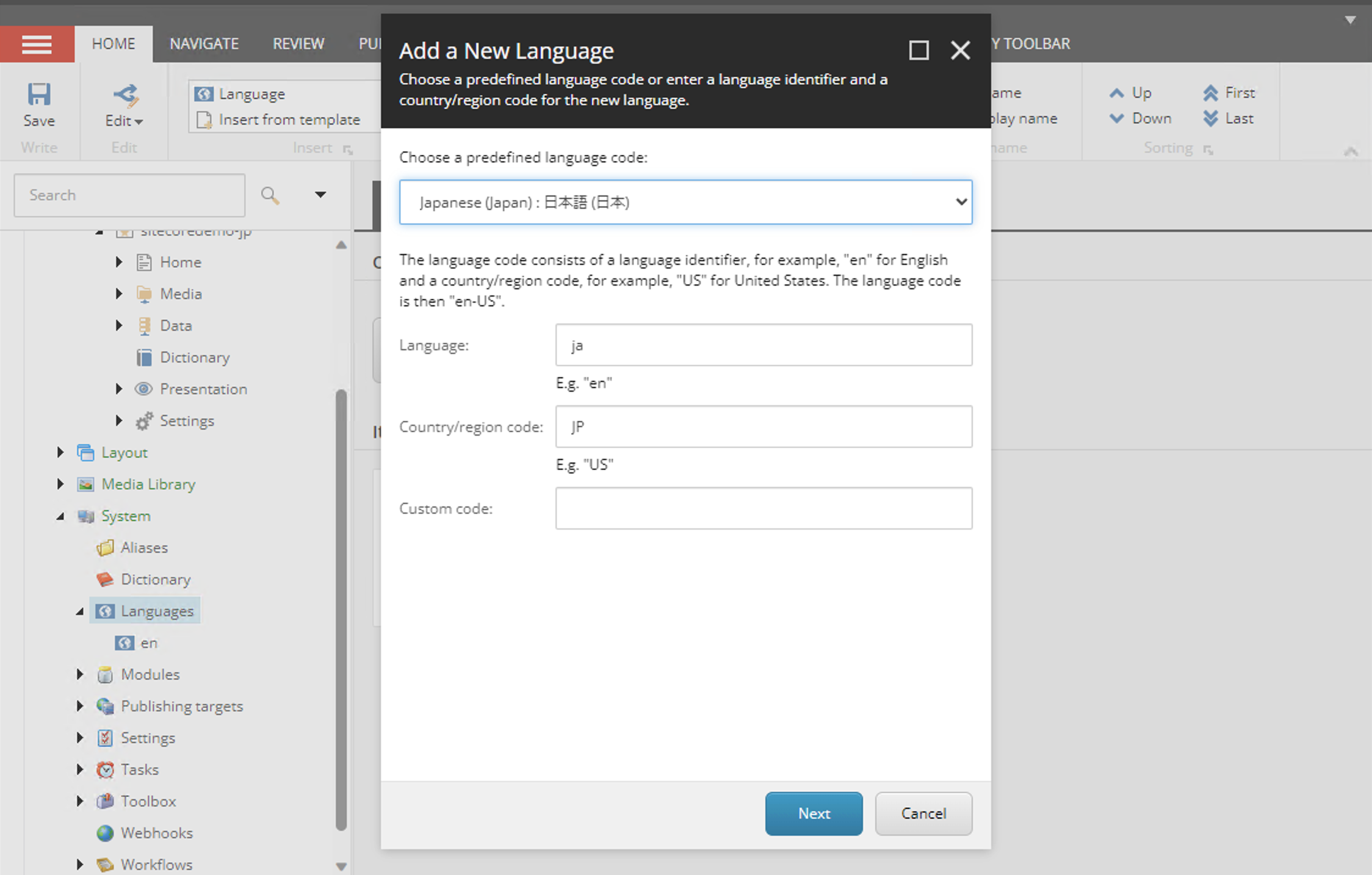Maximize the Add a New Language dialog
The image size is (1372, 875).
(x=919, y=50)
